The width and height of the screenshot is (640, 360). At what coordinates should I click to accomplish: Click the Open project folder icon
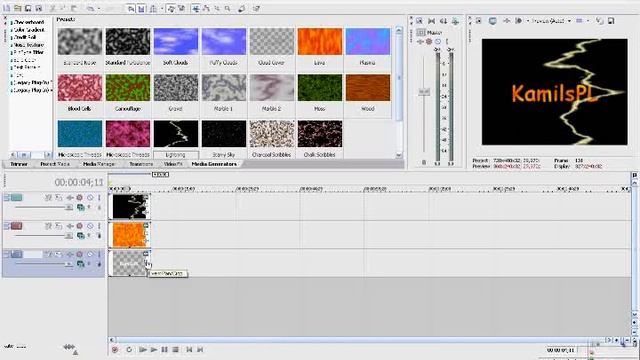(18, 8)
